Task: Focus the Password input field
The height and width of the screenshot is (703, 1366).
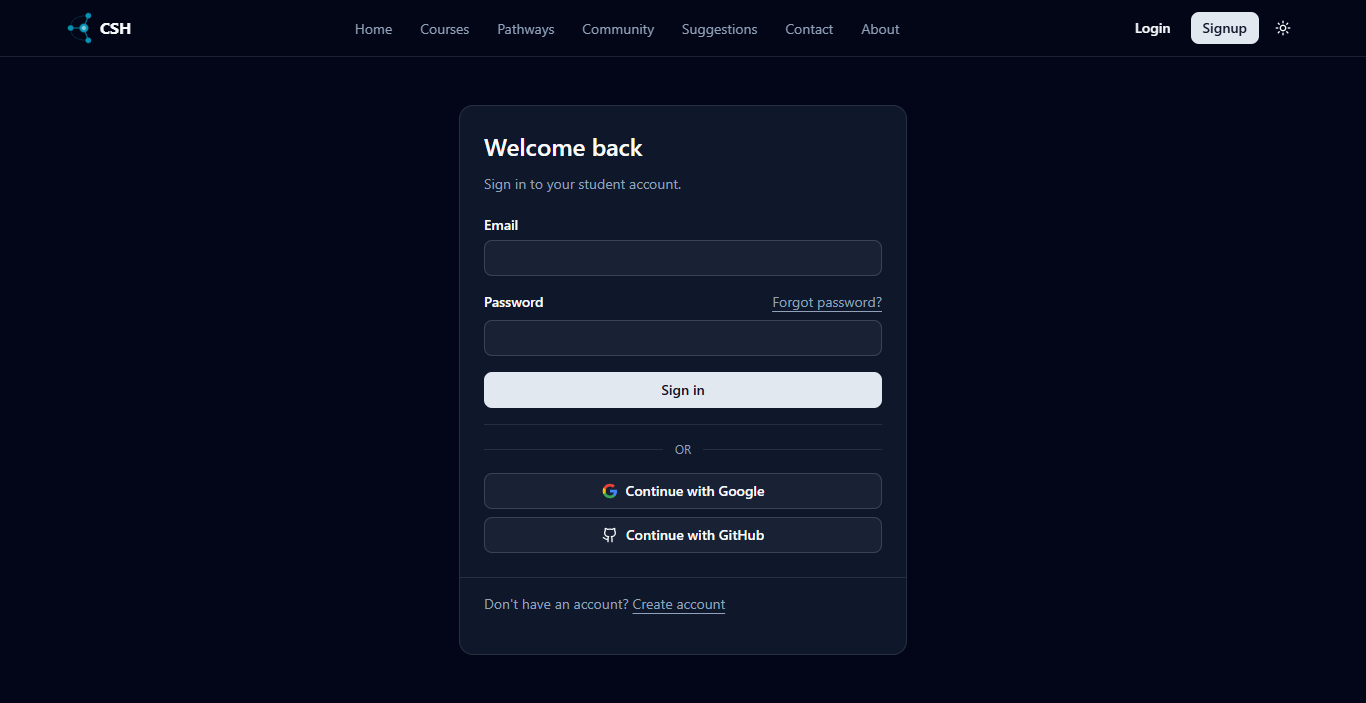Action: (x=683, y=338)
